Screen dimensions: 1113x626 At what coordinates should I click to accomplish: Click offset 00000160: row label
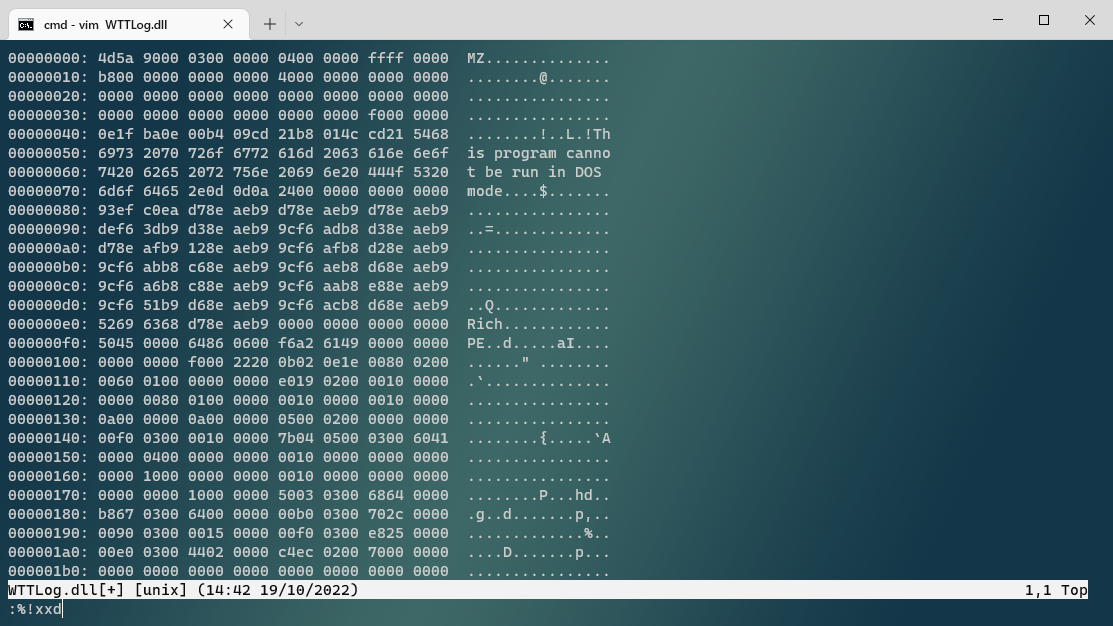pyautogui.click(x=48, y=476)
